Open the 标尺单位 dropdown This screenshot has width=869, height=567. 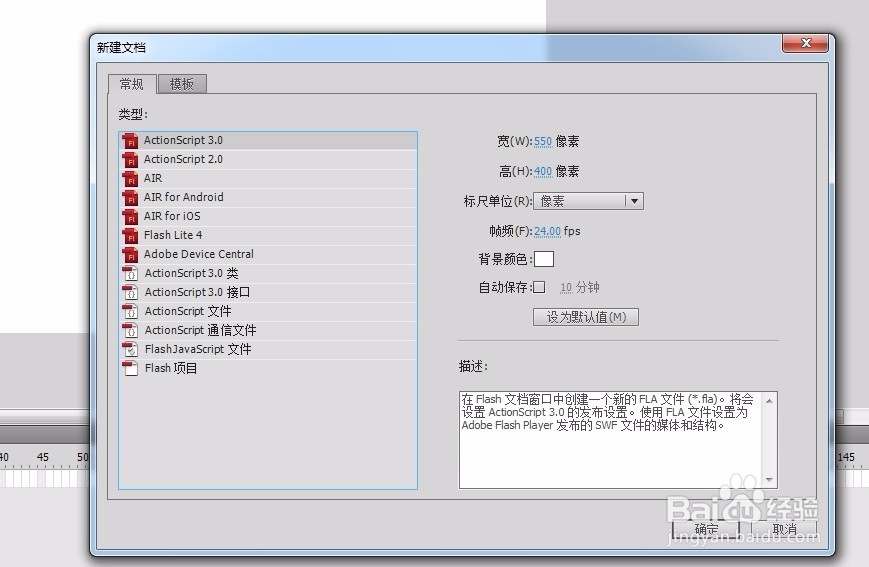588,201
